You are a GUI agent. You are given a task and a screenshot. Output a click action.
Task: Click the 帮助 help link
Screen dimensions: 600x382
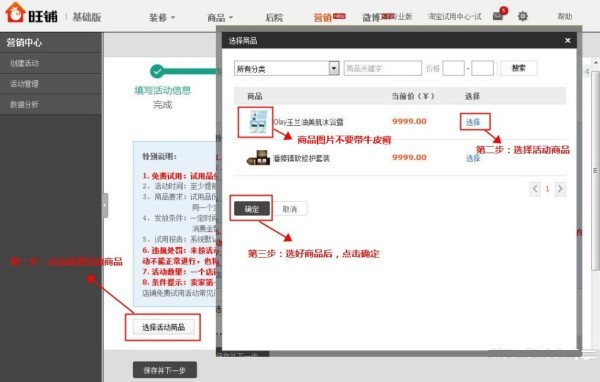tap(565, 16)
